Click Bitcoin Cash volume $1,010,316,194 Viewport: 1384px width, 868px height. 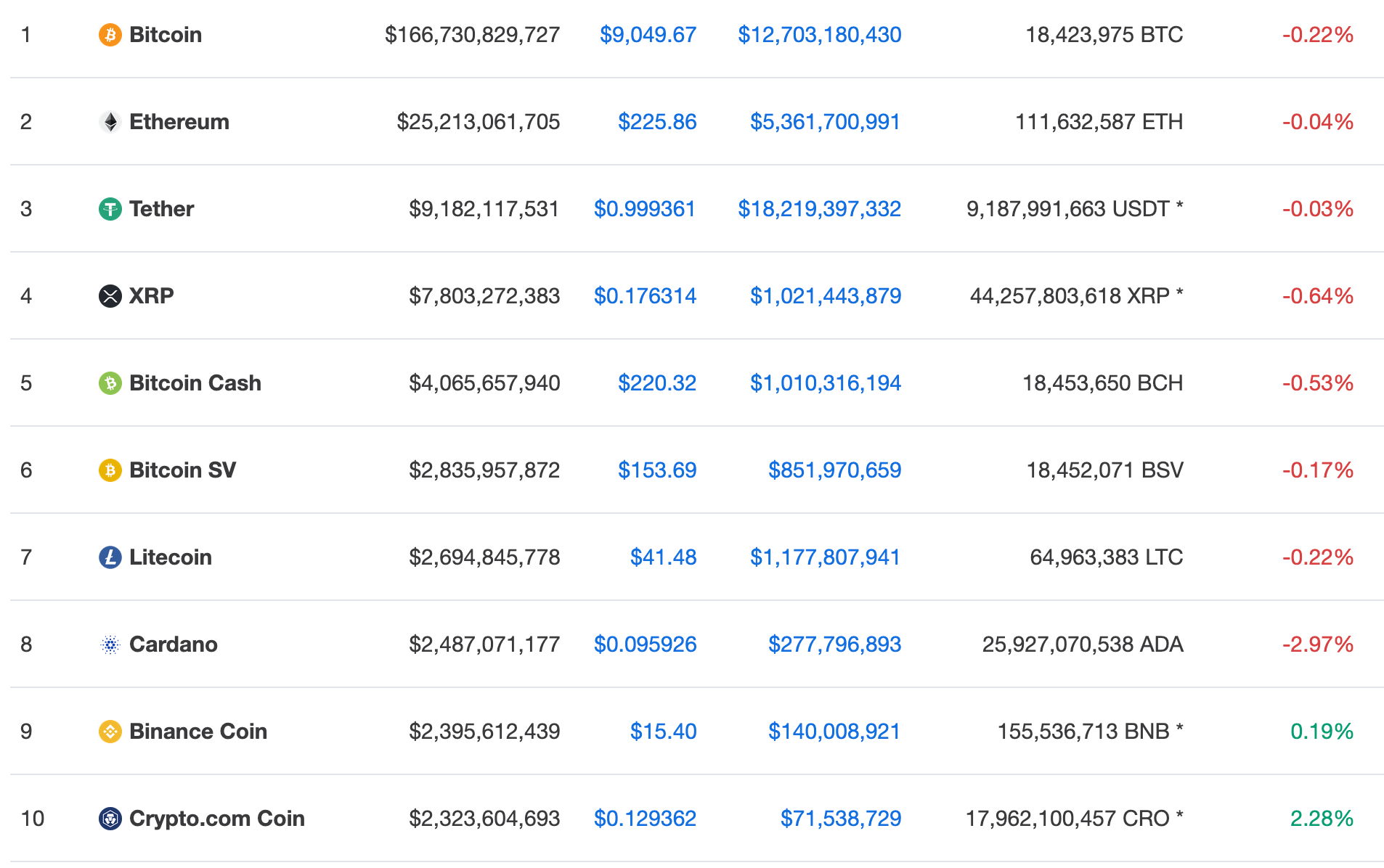click(x=825, y=383)
